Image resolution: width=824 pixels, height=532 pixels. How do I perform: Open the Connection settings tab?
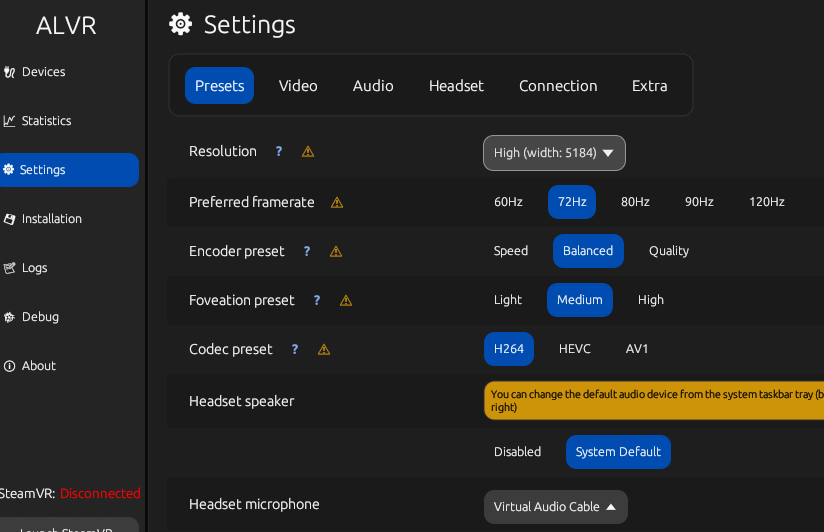tap(558, 86)
